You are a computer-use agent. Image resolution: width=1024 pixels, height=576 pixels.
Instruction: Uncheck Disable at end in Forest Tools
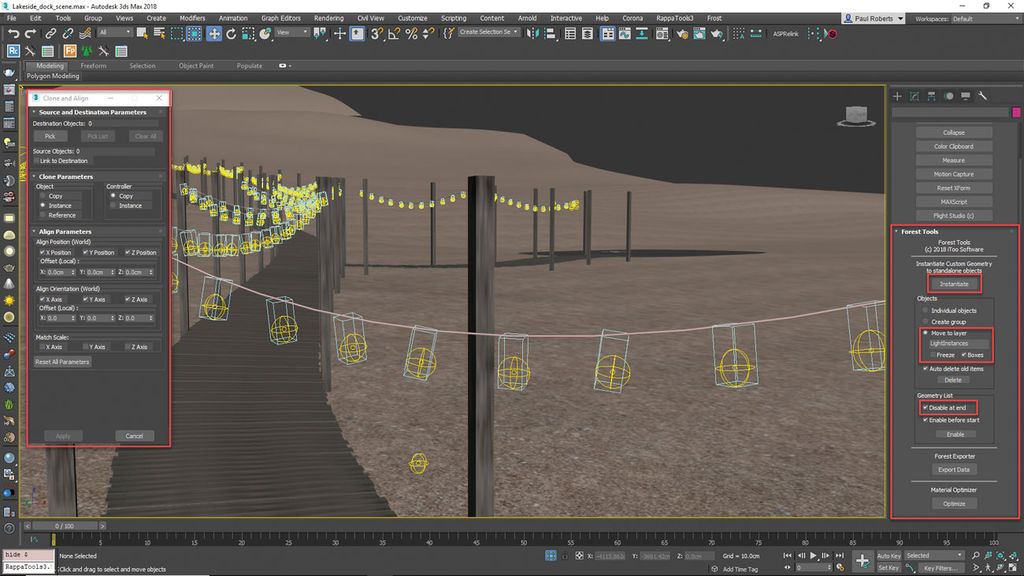(x=926, y=407)
